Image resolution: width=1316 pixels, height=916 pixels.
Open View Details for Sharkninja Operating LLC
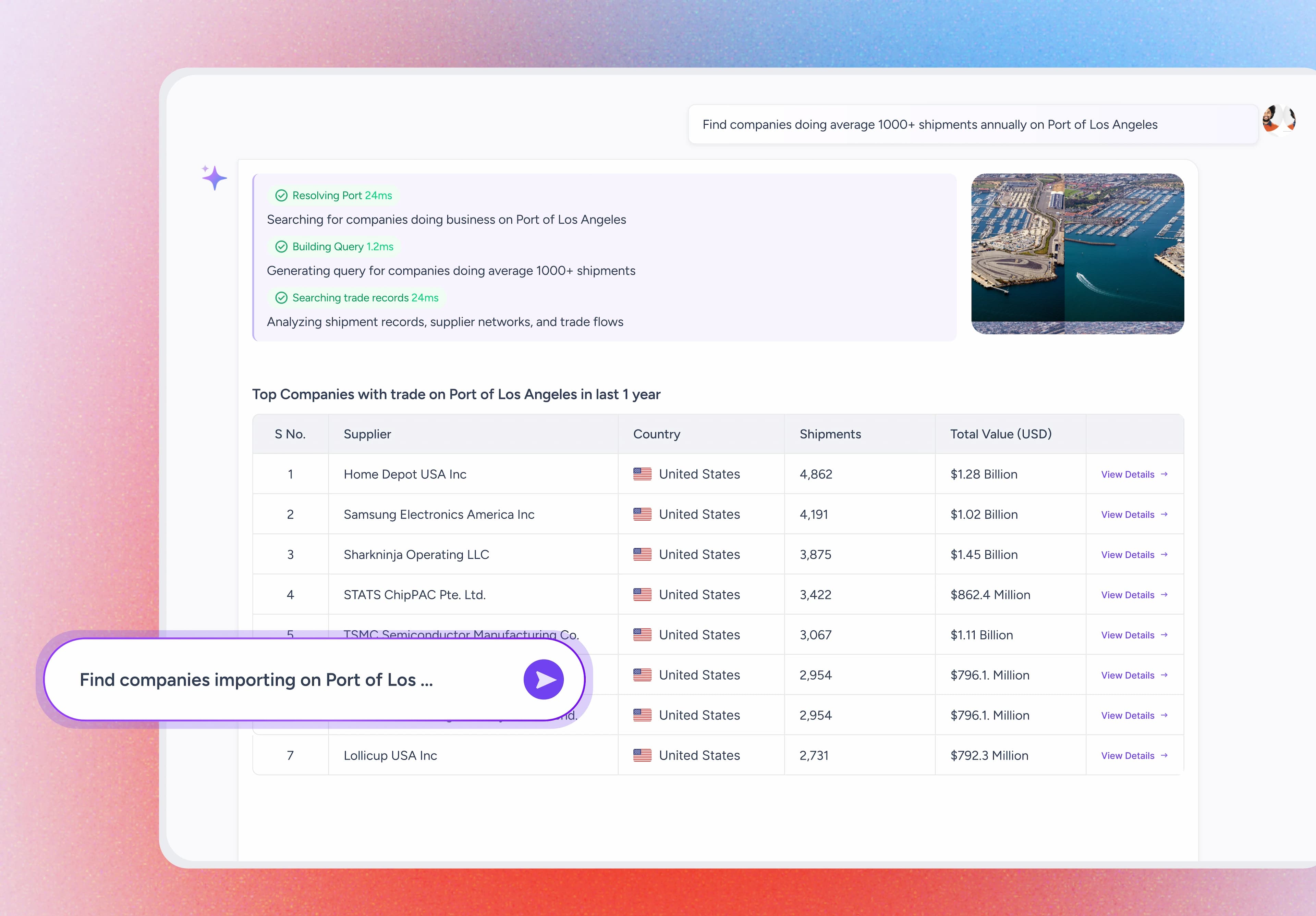[1134, 555]
